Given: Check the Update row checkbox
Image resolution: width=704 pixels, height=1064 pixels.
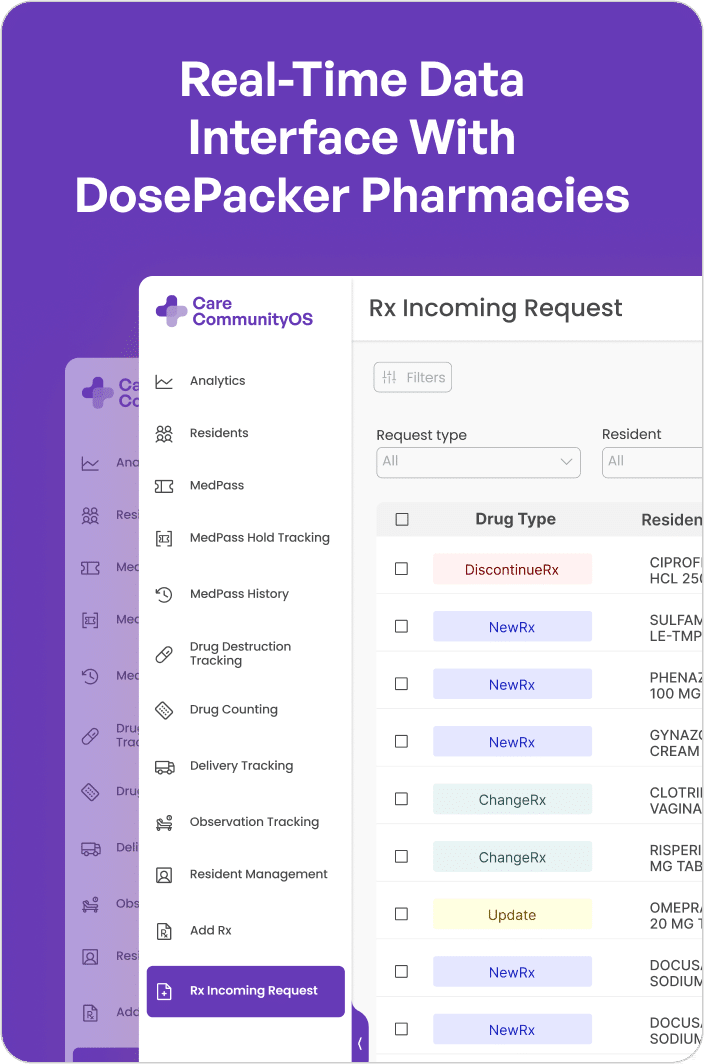Looking at the screenshot, I should point(402,914).
